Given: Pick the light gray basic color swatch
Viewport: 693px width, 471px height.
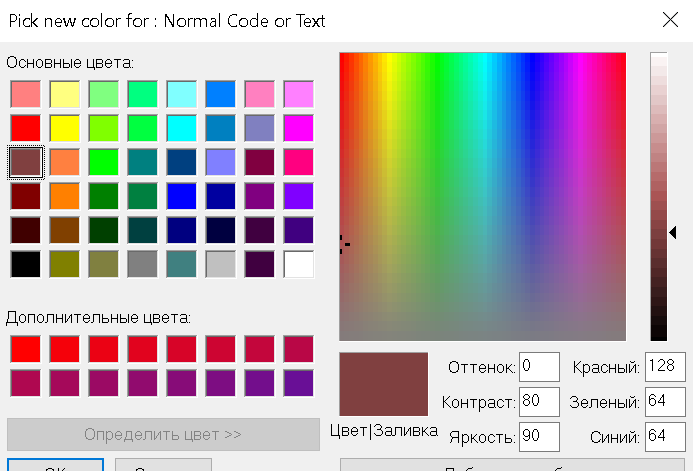Looking at the screenshot, I should pos(221,264).
